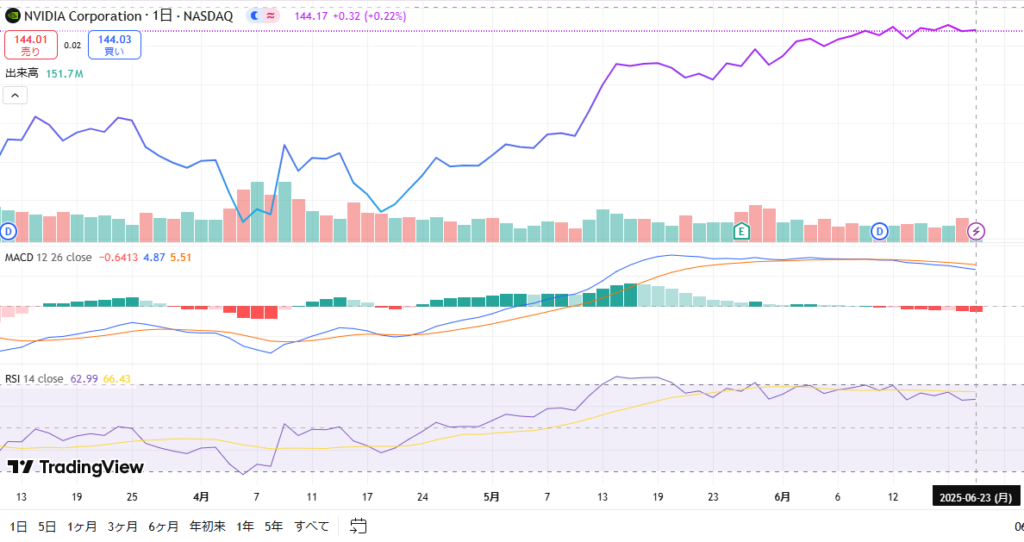Click the purple lightning event marker
The height and width of the screenshot is (542, 1024).
(976, 231)
